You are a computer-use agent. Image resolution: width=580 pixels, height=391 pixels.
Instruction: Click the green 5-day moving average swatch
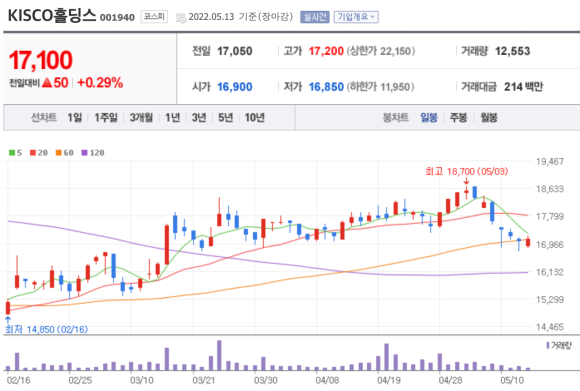click(12, 152)
